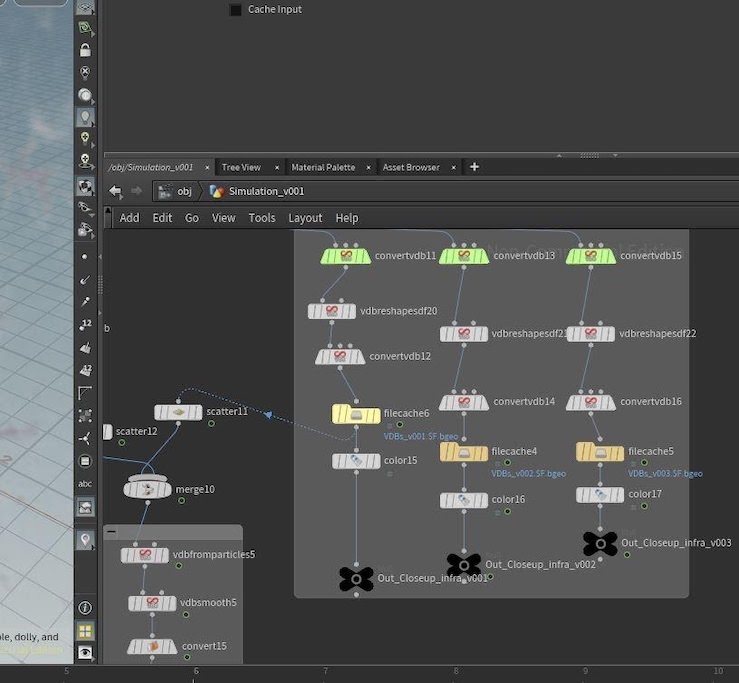Viewport: 739px width, 683px height.
Task: Toggle the headlight bulb icon in viewport toolbar
Action: point(86,117)
